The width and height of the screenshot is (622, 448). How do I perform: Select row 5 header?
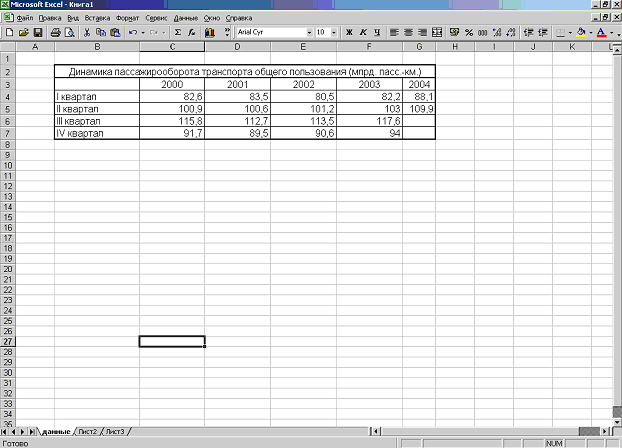(x=7, y=108)
